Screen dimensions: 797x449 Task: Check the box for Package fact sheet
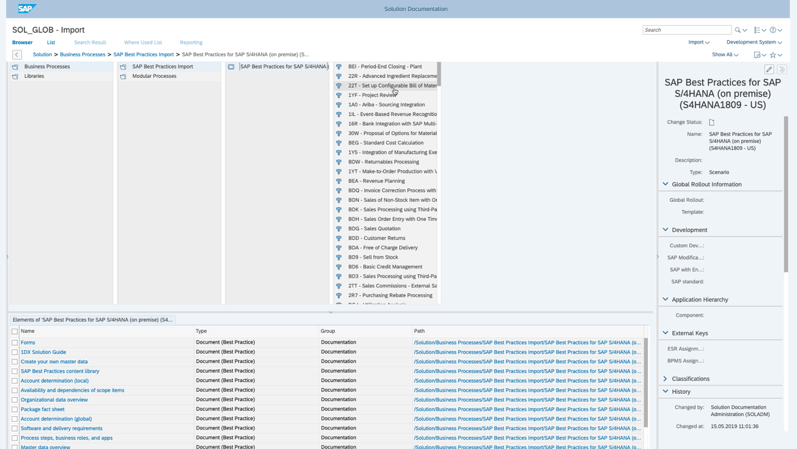(x=15, y=409)
